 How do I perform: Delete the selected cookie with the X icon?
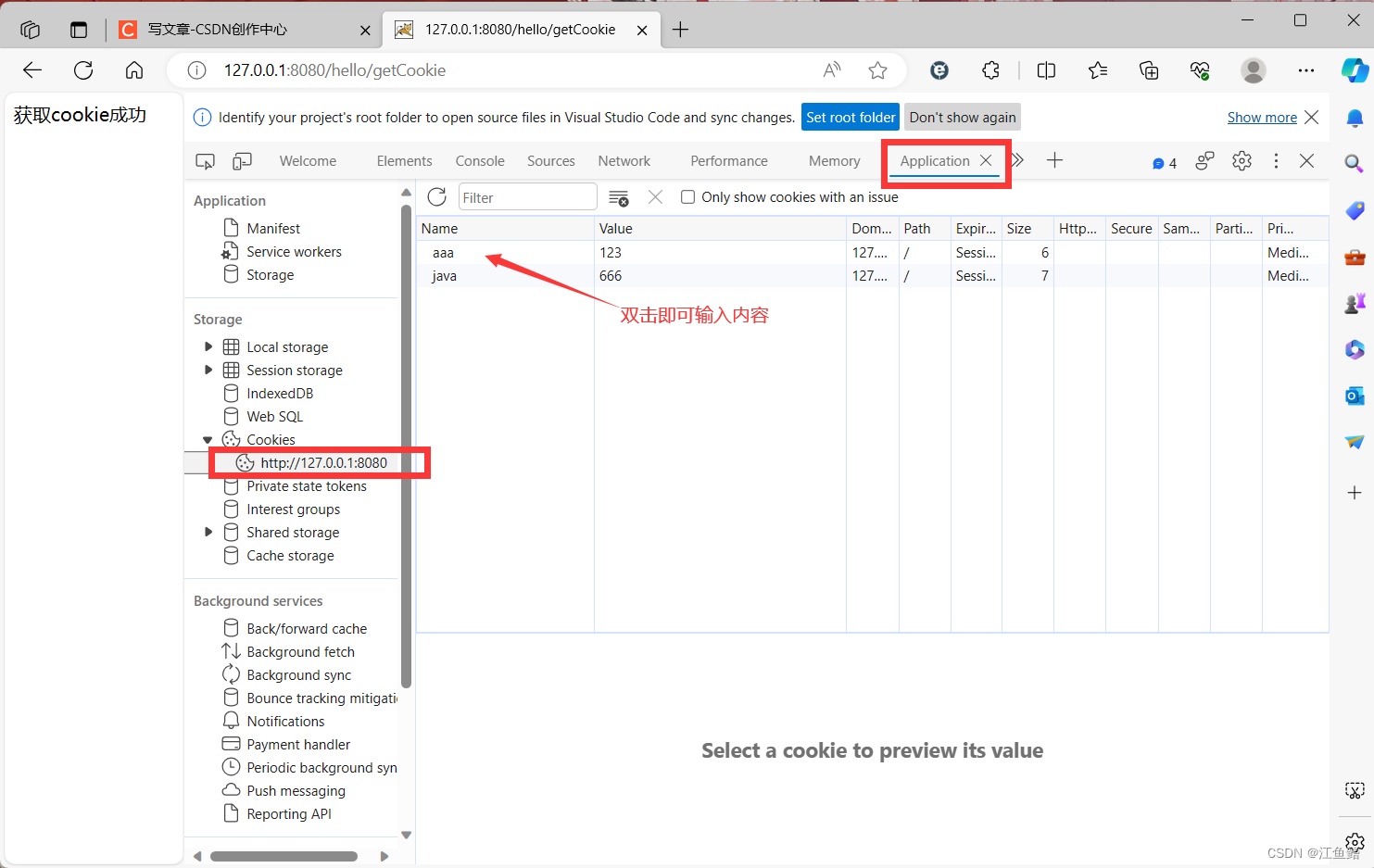[x=655, y=196]
